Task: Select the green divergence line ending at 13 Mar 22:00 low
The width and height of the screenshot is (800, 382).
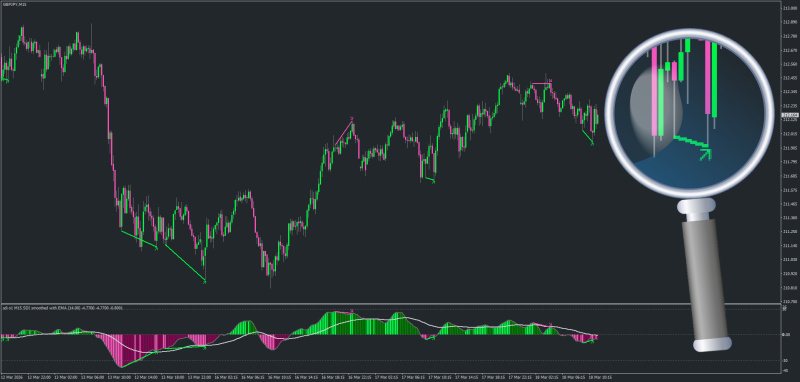Action: [184, 262]
